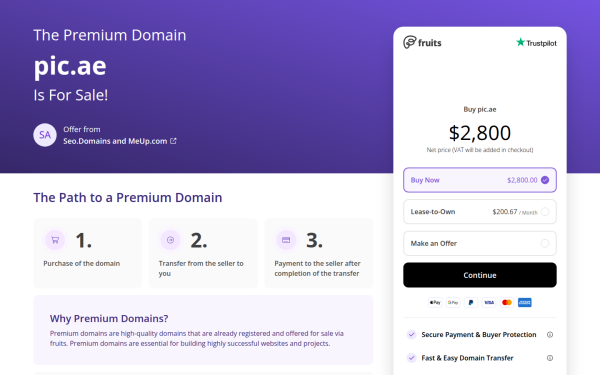Click the transfer arrow icon in step 2

(x=170, y=240)
